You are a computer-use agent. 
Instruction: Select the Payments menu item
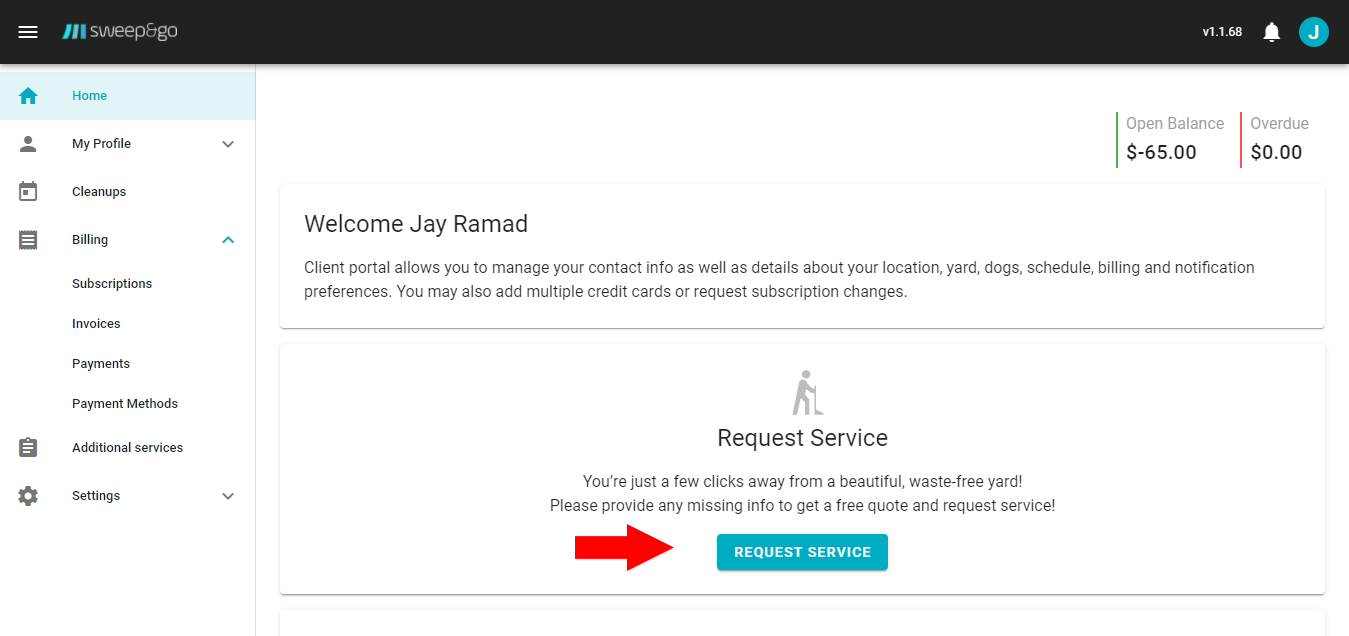[100, 363]
